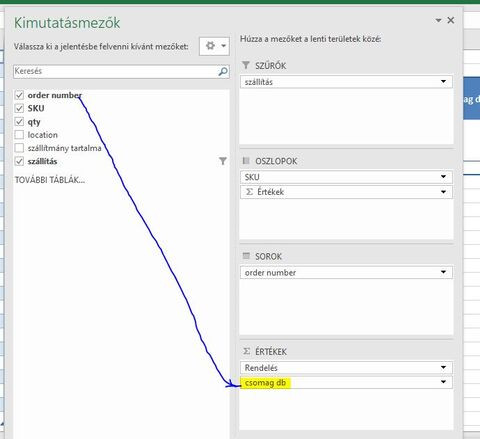Open the gear tools layout button
This screenshot has height=439, width=480.
click(x=214, y=46)
